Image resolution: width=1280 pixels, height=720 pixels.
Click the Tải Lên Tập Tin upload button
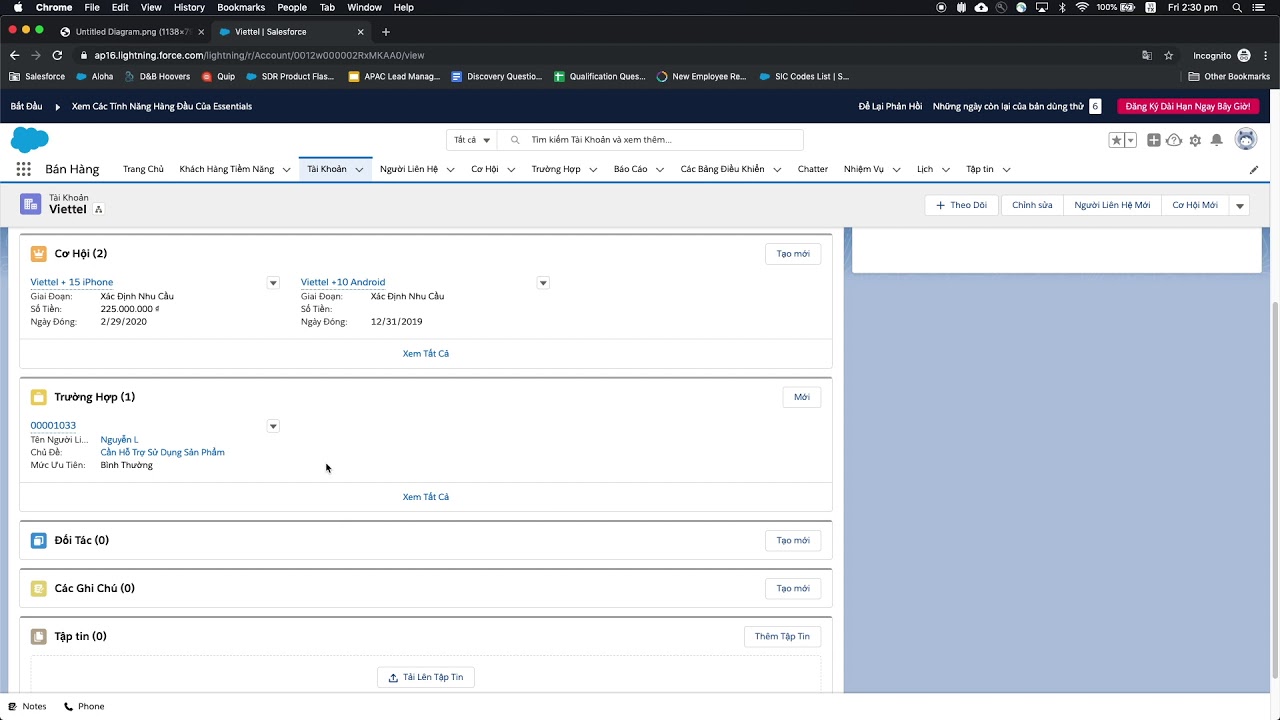point(426,677)
